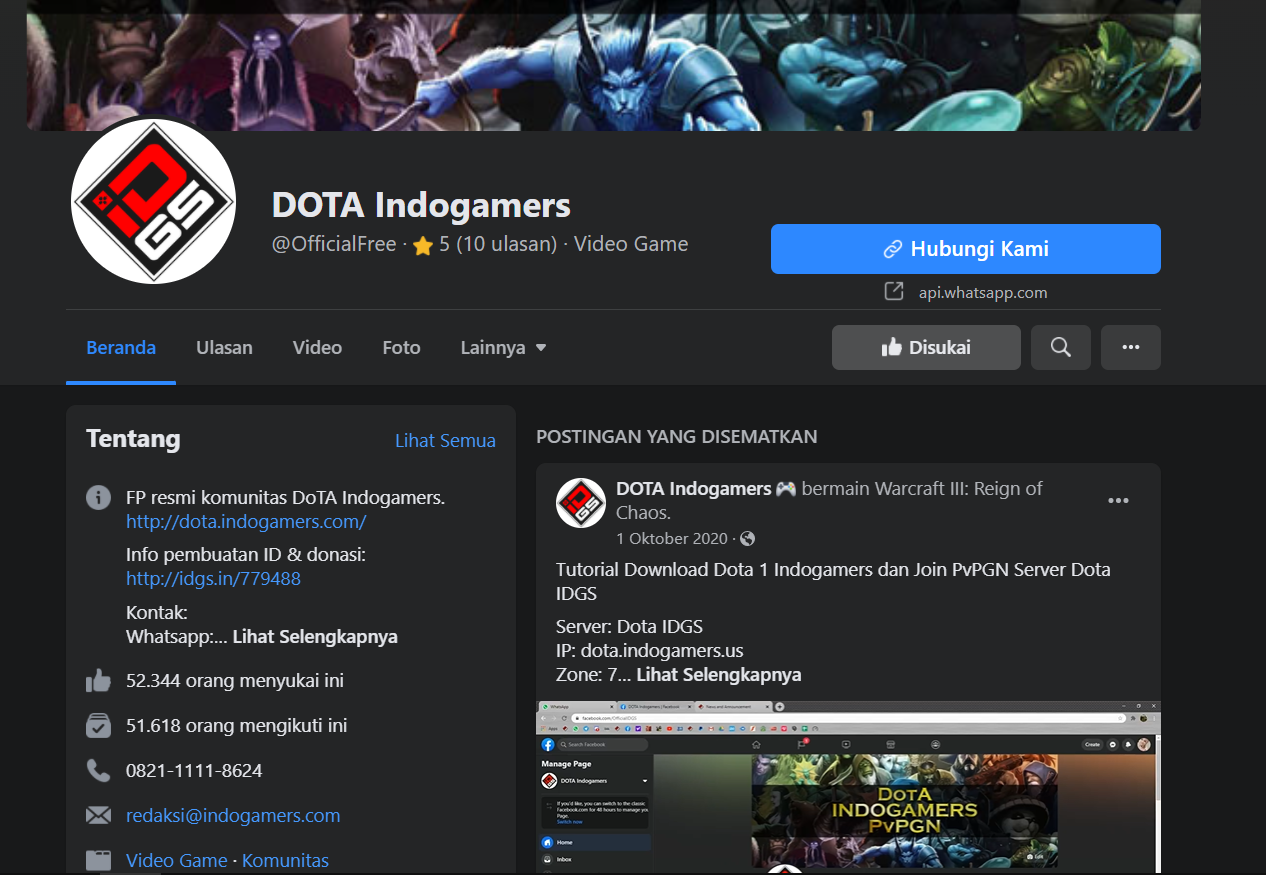Click the POSTINGAN YANG DISEMATKAN heading
1266x875 pixels.
click(x=676, y=437)
